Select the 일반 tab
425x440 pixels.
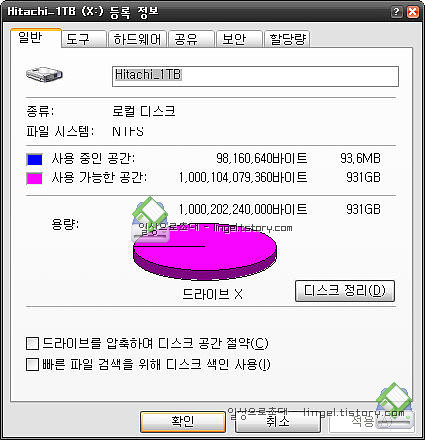[36, 38]
